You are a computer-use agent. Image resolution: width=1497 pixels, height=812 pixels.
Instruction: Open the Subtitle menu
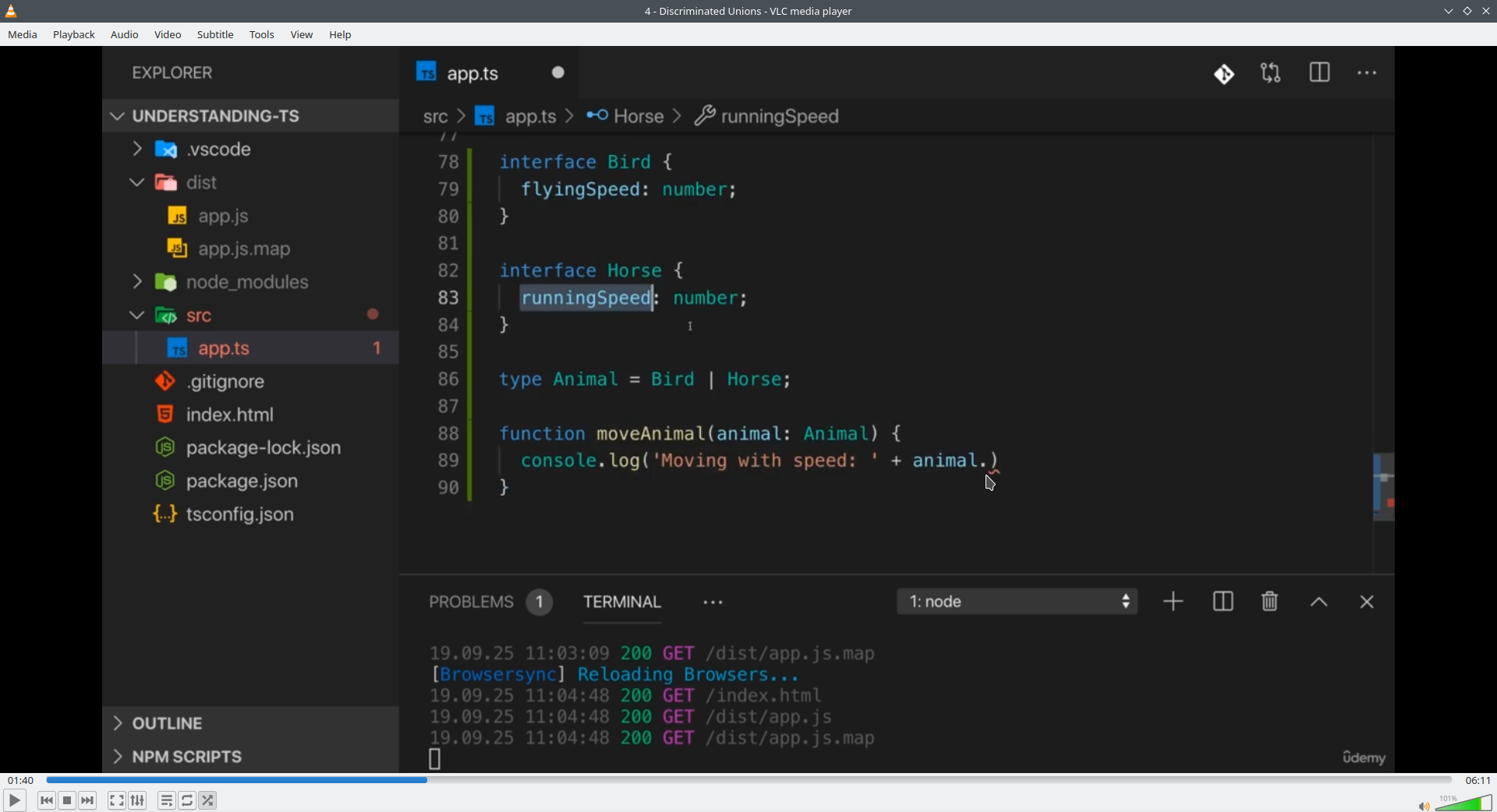point(215,35)
